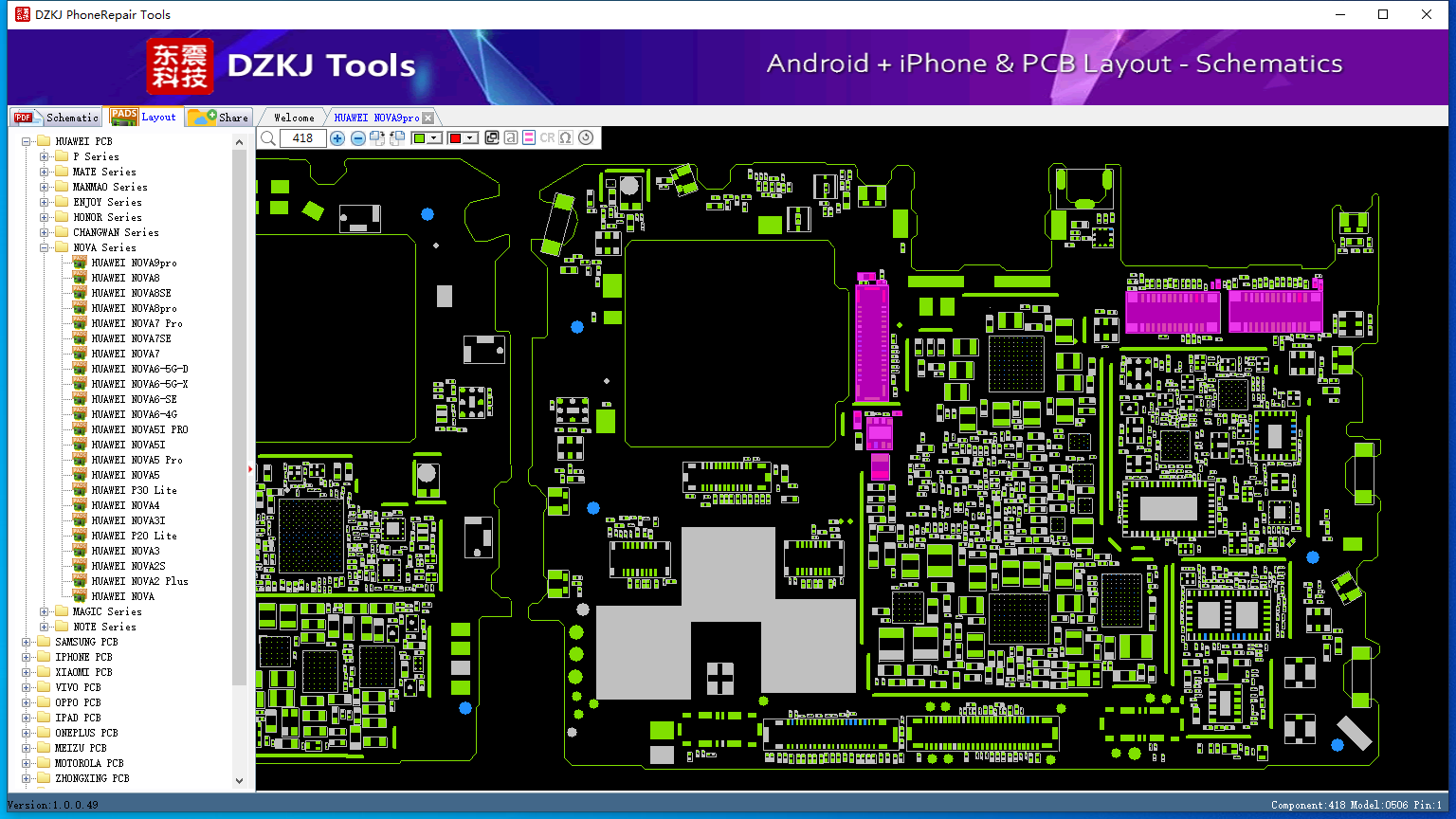The image size is (1456, 819).
Task: Rotate layout counter-clockwise with the page icon
Action: coord(396,138)
